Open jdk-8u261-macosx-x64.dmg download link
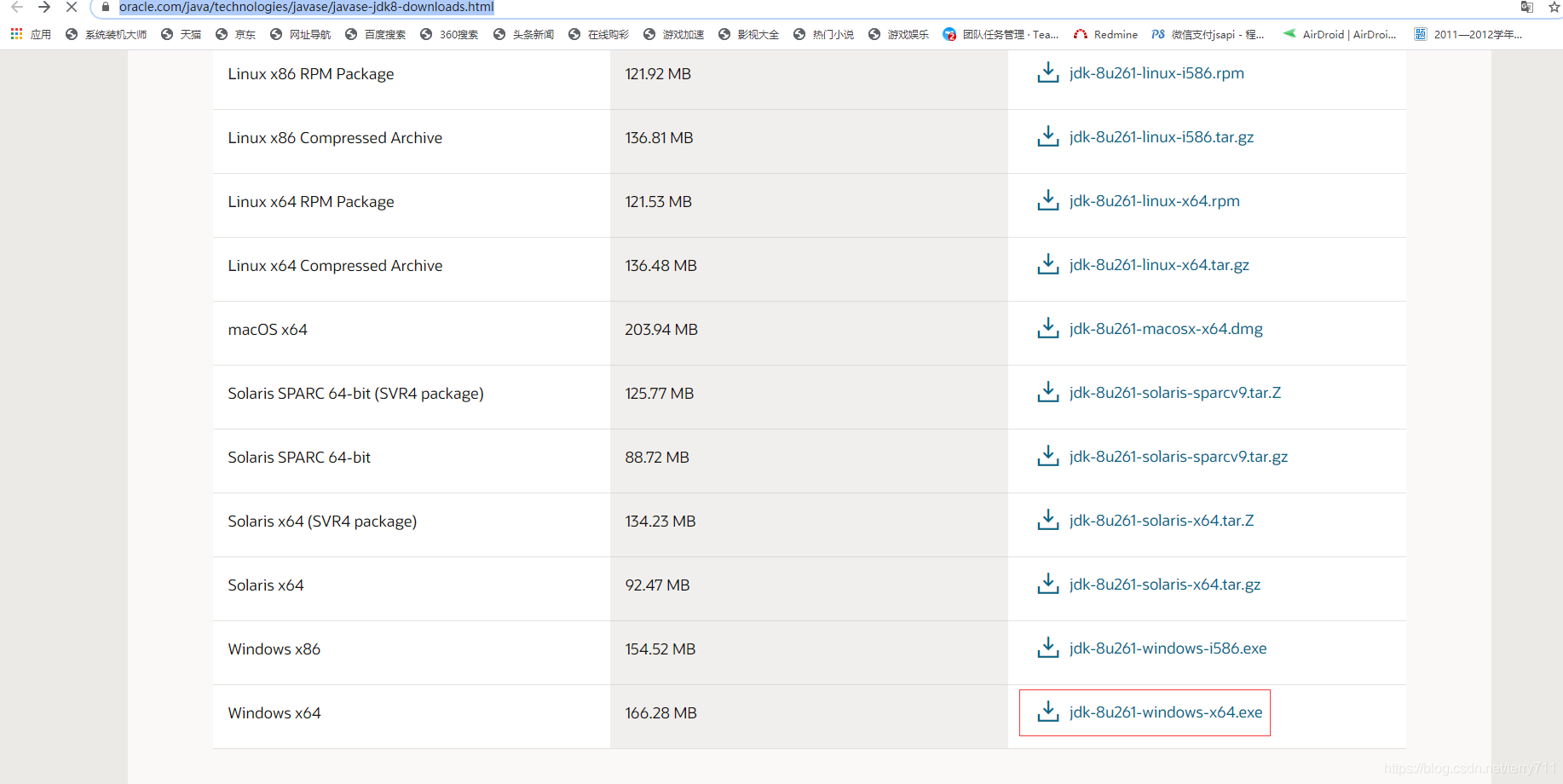 point(1166,329)
